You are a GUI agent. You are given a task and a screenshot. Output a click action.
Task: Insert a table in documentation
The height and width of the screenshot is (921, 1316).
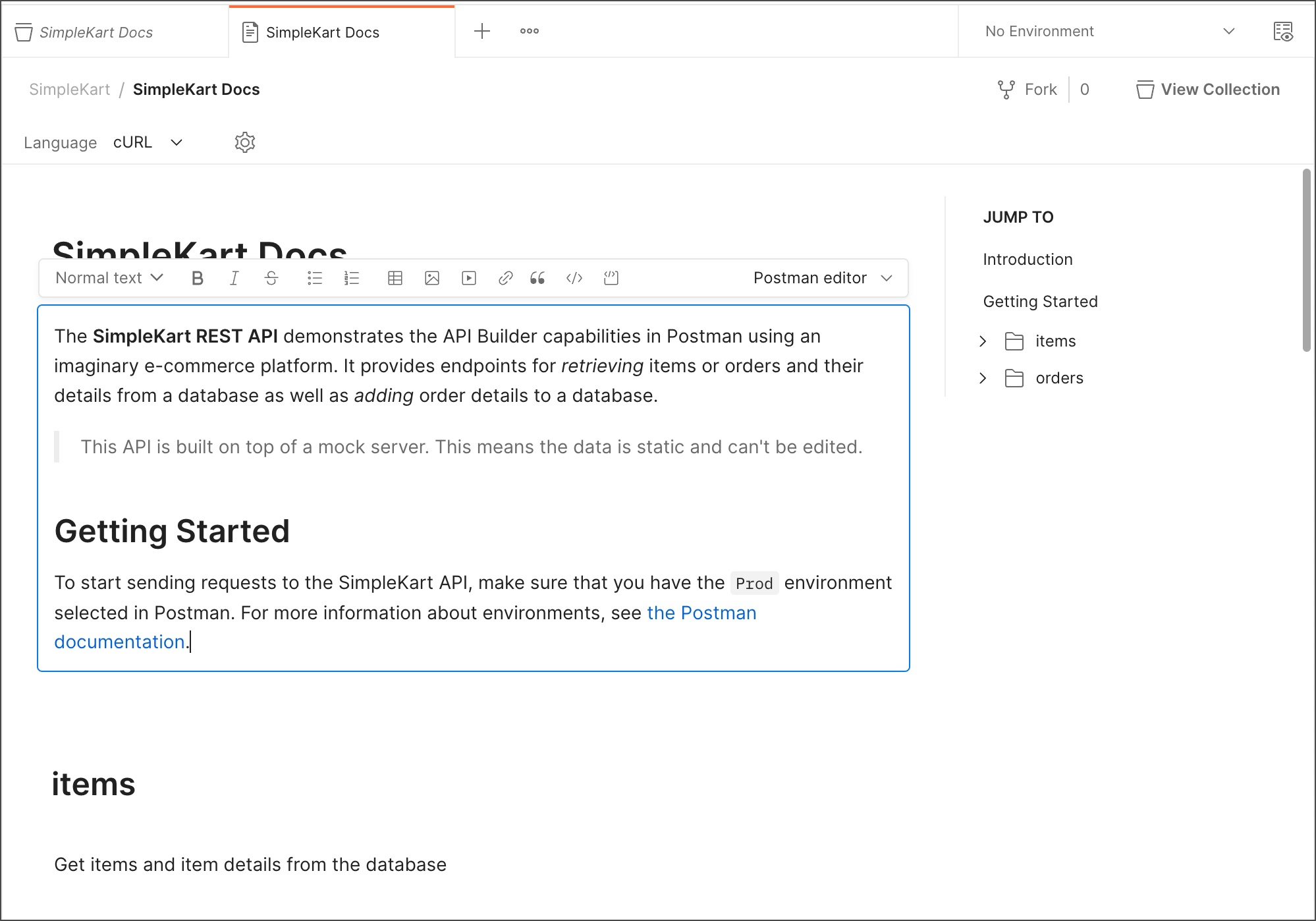(x=395, y=278)
